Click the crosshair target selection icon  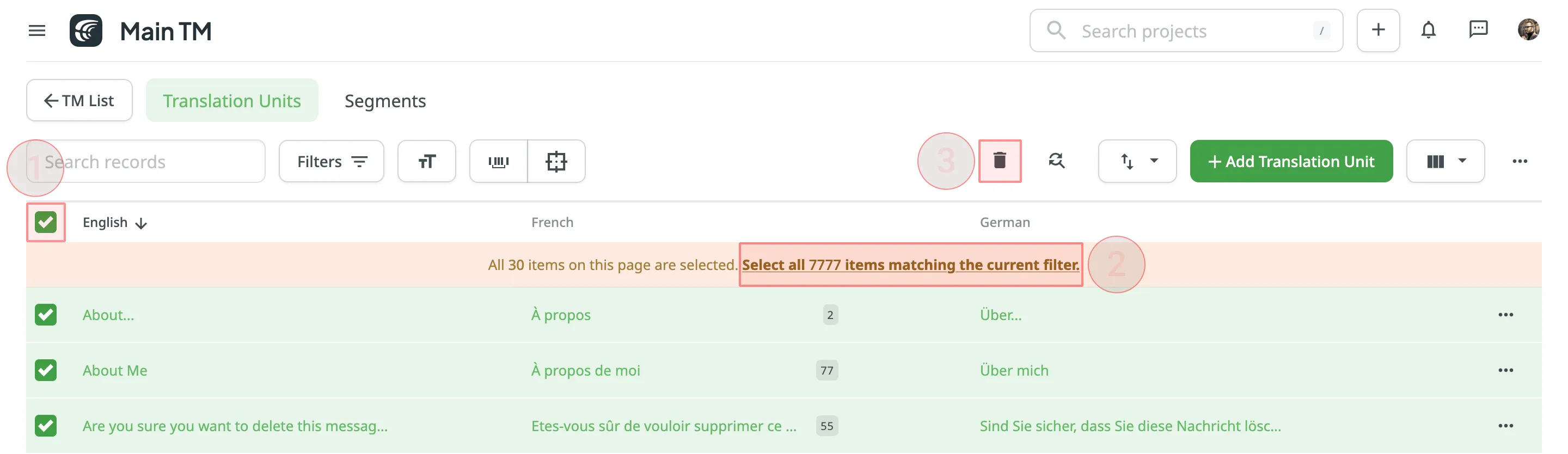[x=558, y=161]
